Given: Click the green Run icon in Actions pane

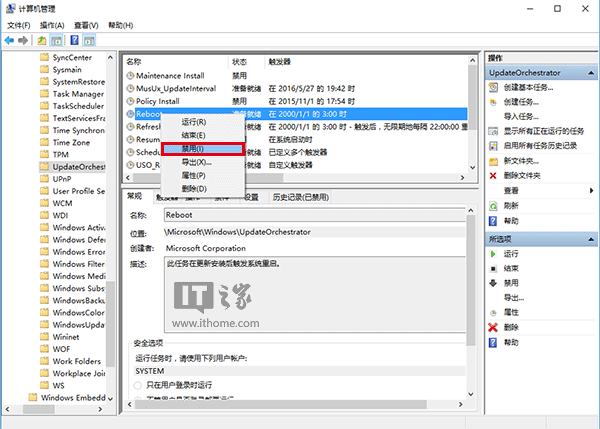Looking at the screenshot, I should pos(493,255).
